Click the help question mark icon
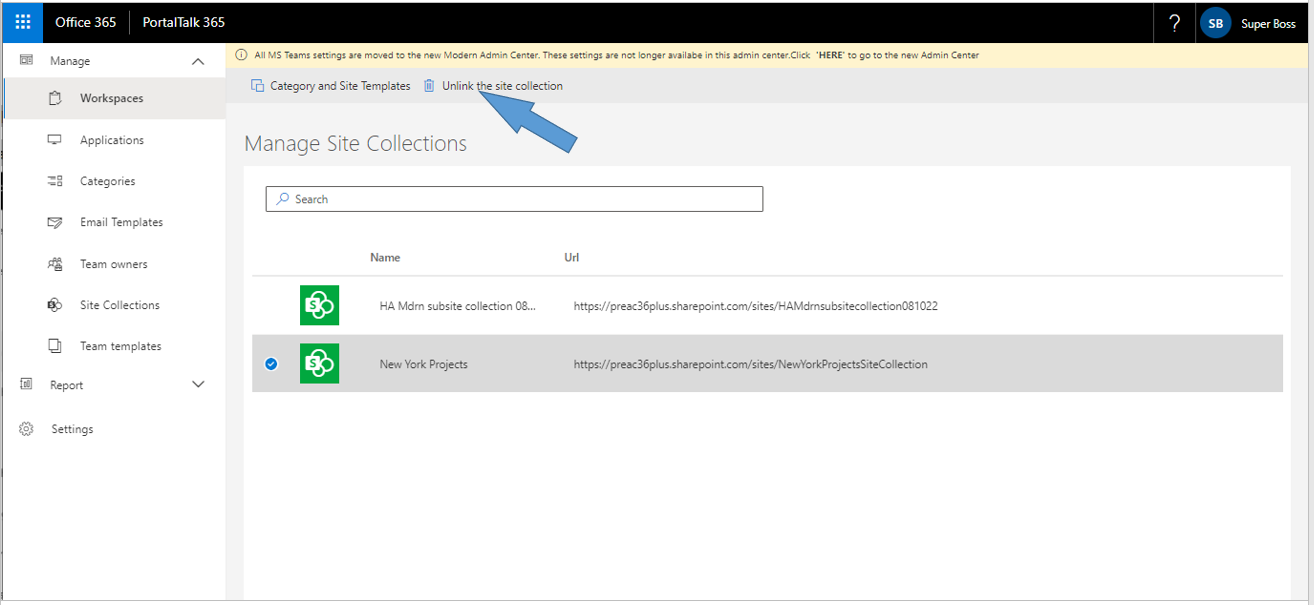 1174,23
